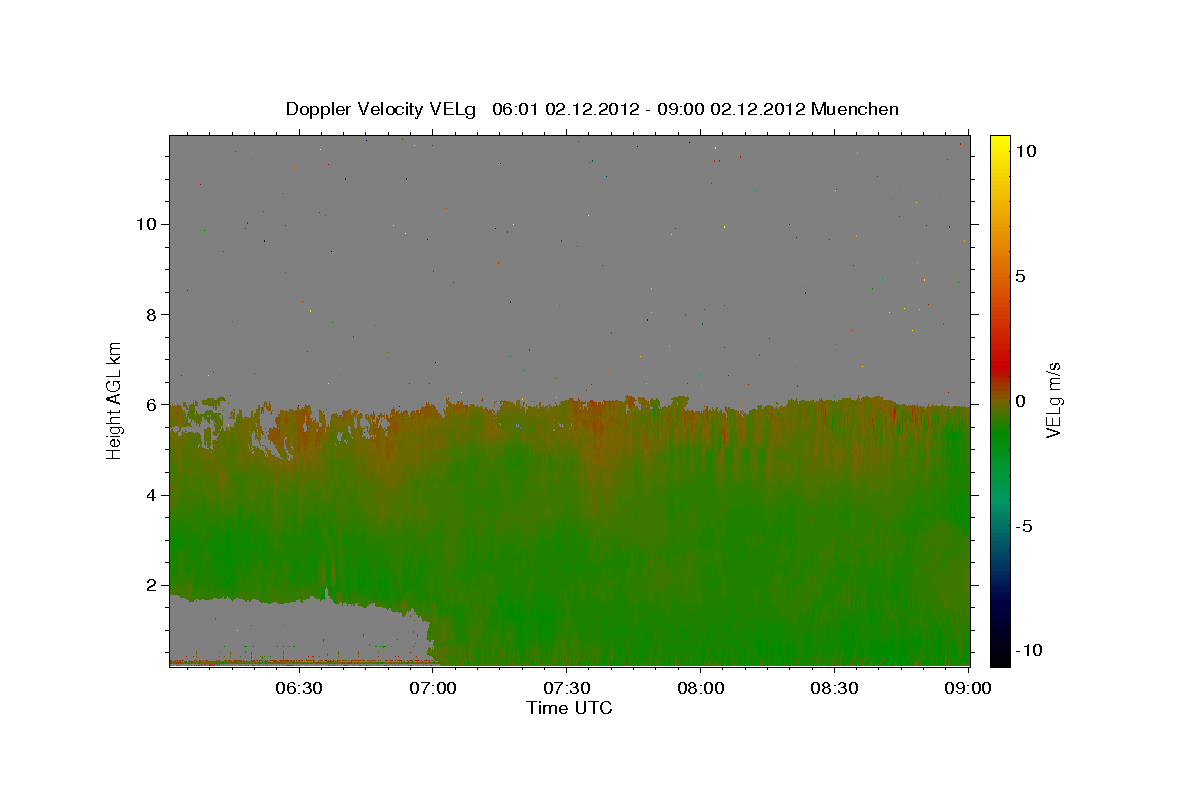
Task: Select the 07:00 time tick label
Action: [432, 688]
